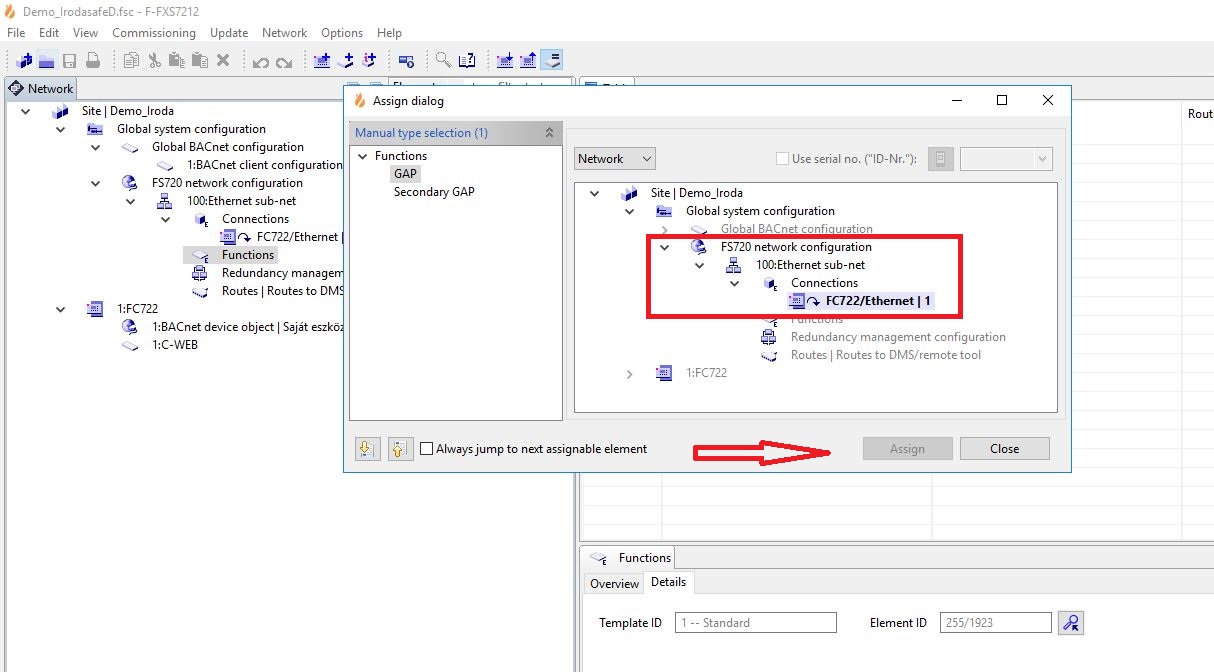This screenshot has width=1214, height=672.
Task: Click the Close button in Assign dialog
Action: tap(1004, 449)
